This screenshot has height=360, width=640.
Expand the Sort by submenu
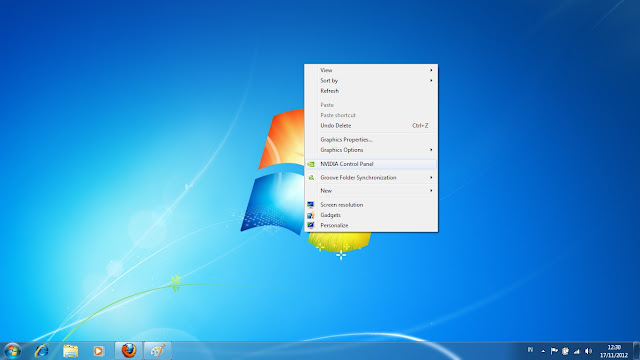click(x=371, y=80)
